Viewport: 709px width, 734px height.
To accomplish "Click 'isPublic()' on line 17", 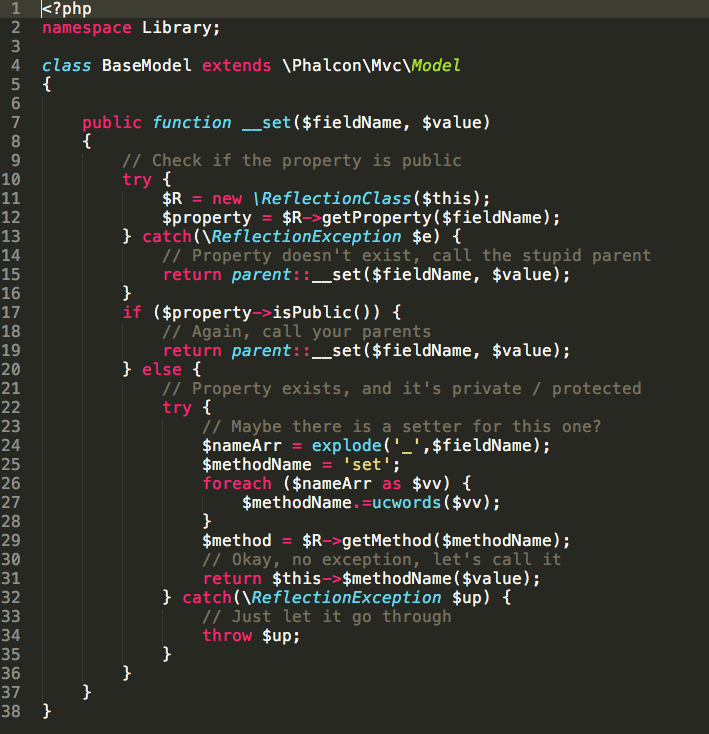I will tap(326, 313).
